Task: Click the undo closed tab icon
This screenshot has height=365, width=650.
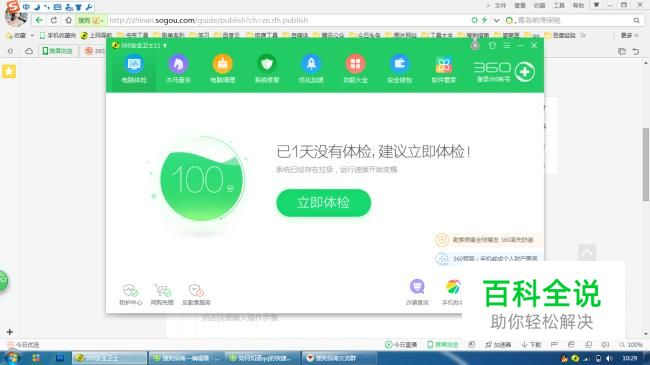Action: pos(636,51)
